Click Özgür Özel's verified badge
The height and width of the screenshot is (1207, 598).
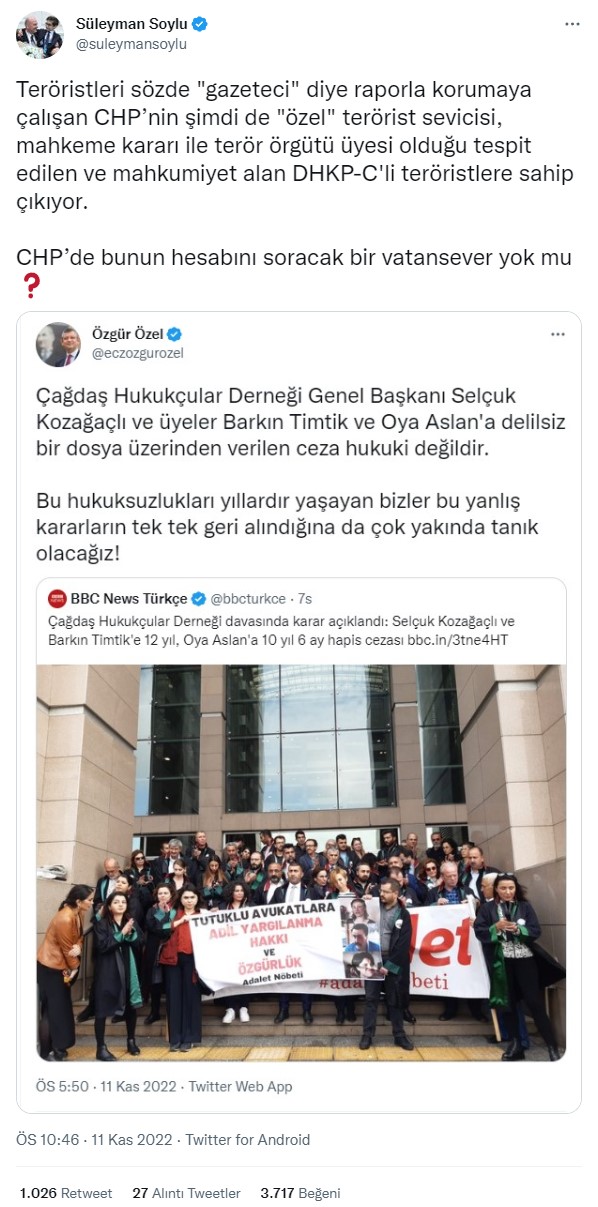click(174, 334)
